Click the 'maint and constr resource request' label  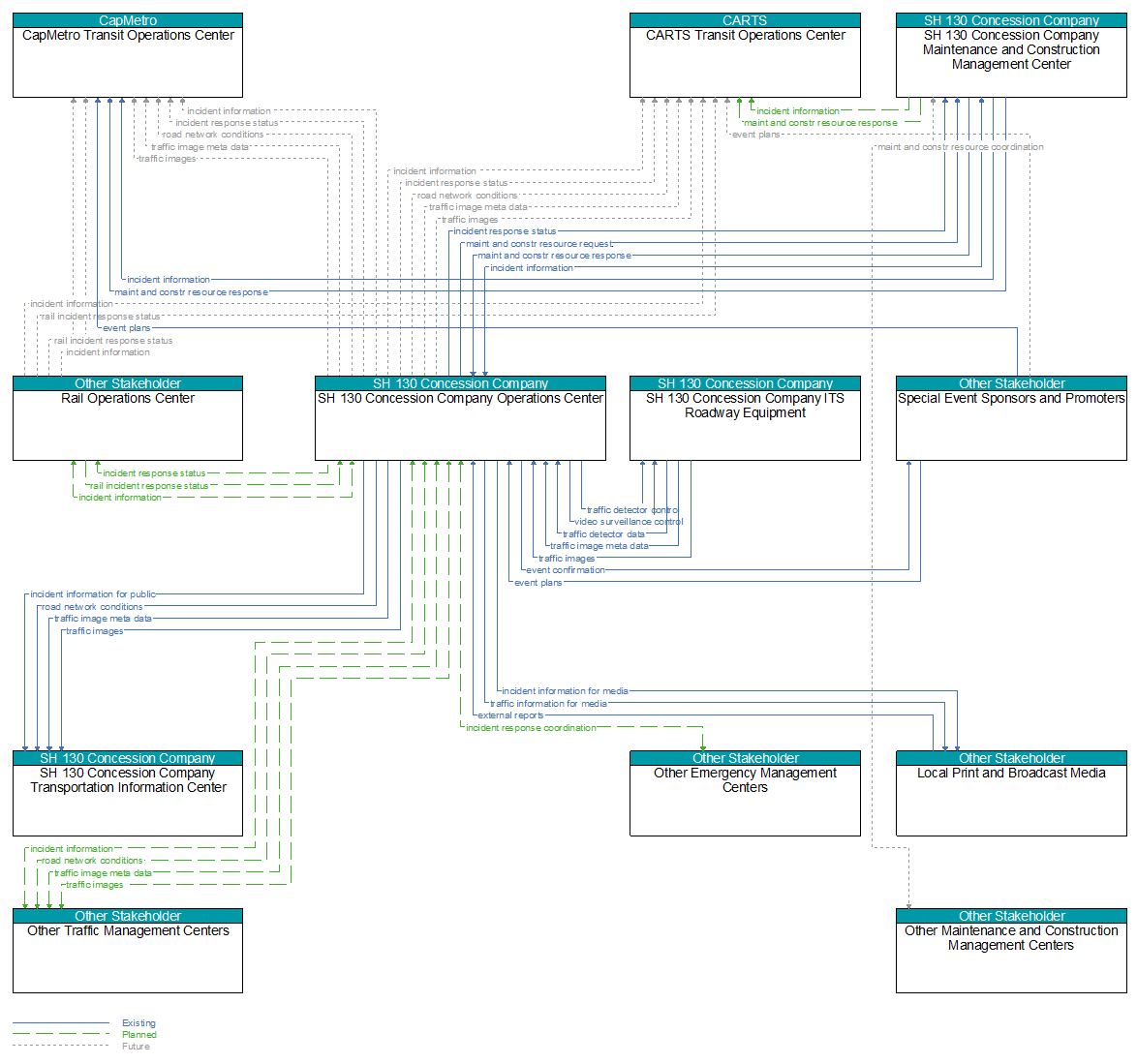point(538,244)
